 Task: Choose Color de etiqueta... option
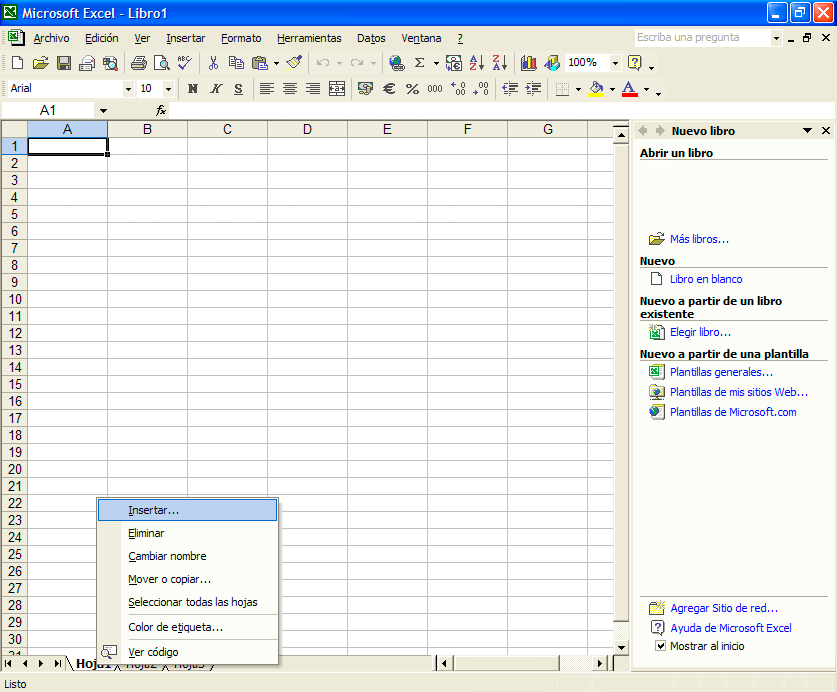pos(187,627)
